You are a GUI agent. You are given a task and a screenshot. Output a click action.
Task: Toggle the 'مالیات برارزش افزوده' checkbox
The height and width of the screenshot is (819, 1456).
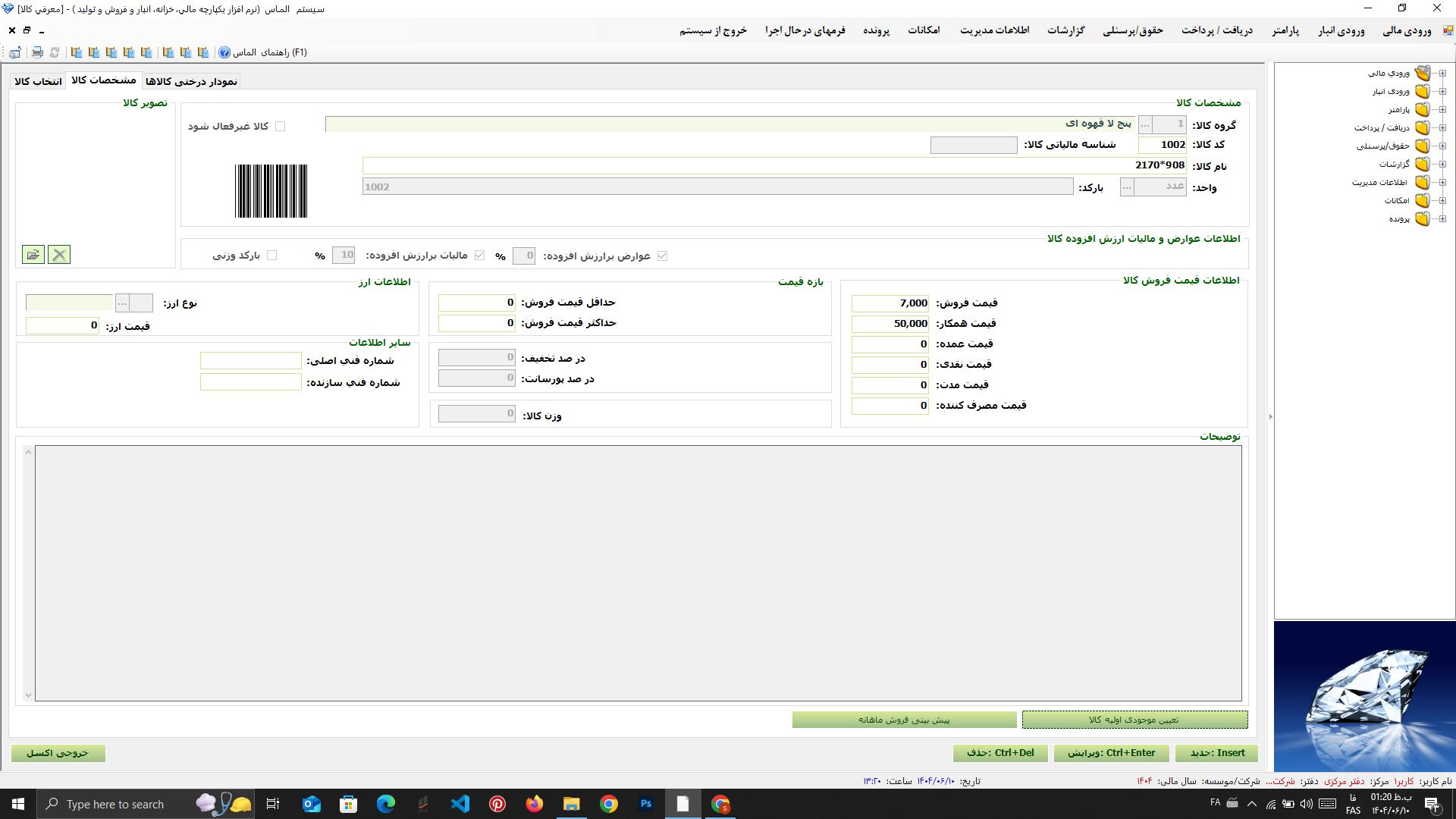(479, 256)
